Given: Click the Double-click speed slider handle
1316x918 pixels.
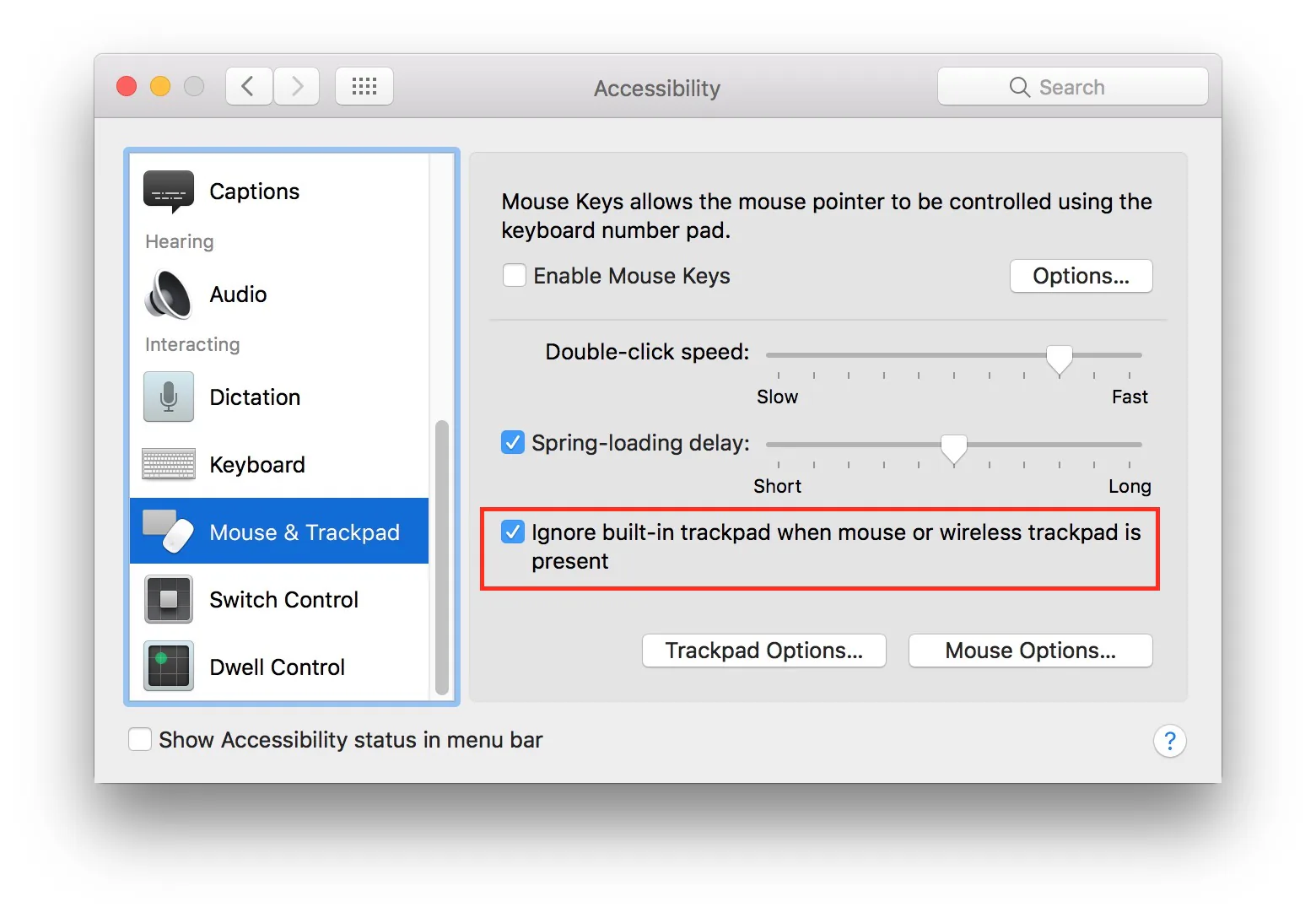Looking at the screenshot, I should tap(1059, 359).
